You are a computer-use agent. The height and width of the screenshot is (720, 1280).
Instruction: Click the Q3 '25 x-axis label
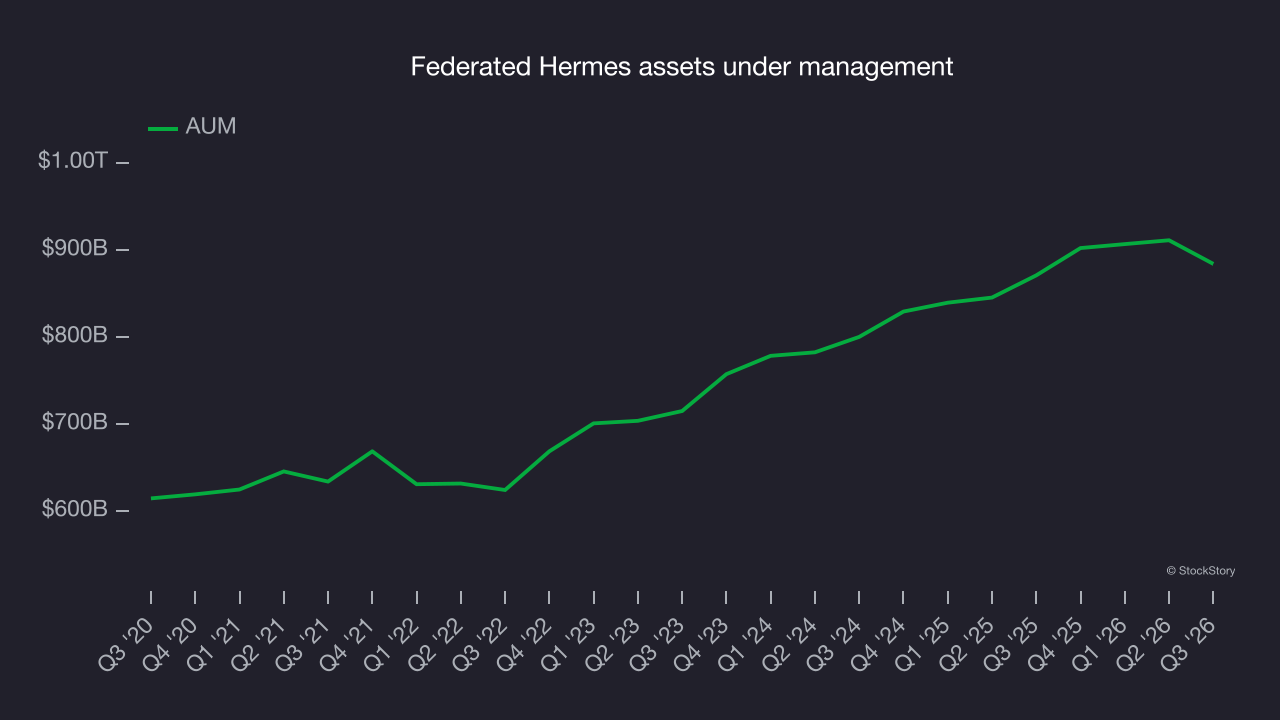[x=1011, y=643]
